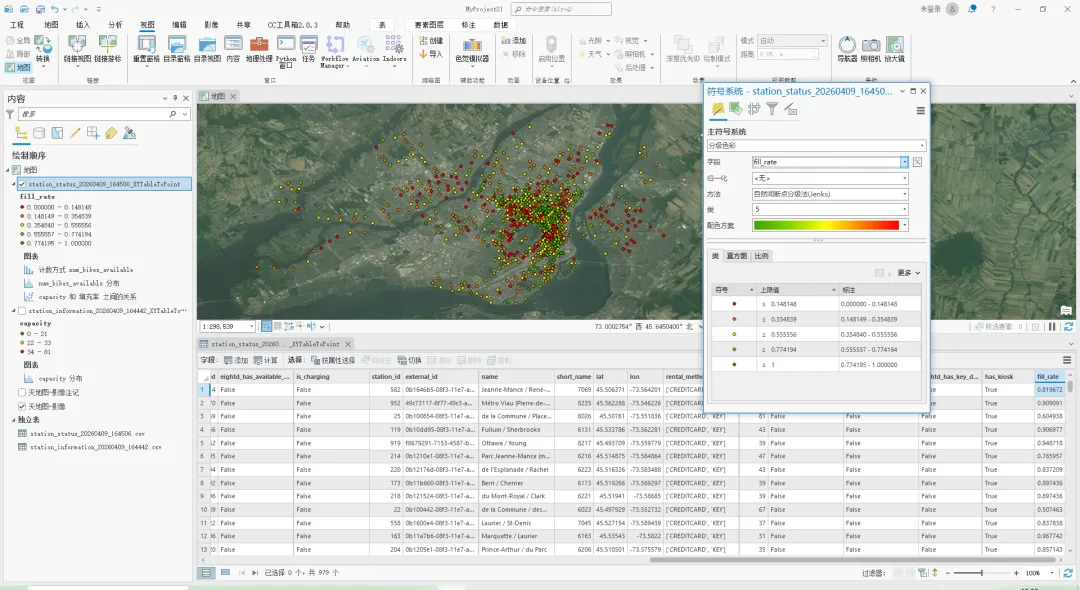Enable the station_information XYTableToPoint layer
This screenshot has width=1080, height=590.
tap(22, 311)
